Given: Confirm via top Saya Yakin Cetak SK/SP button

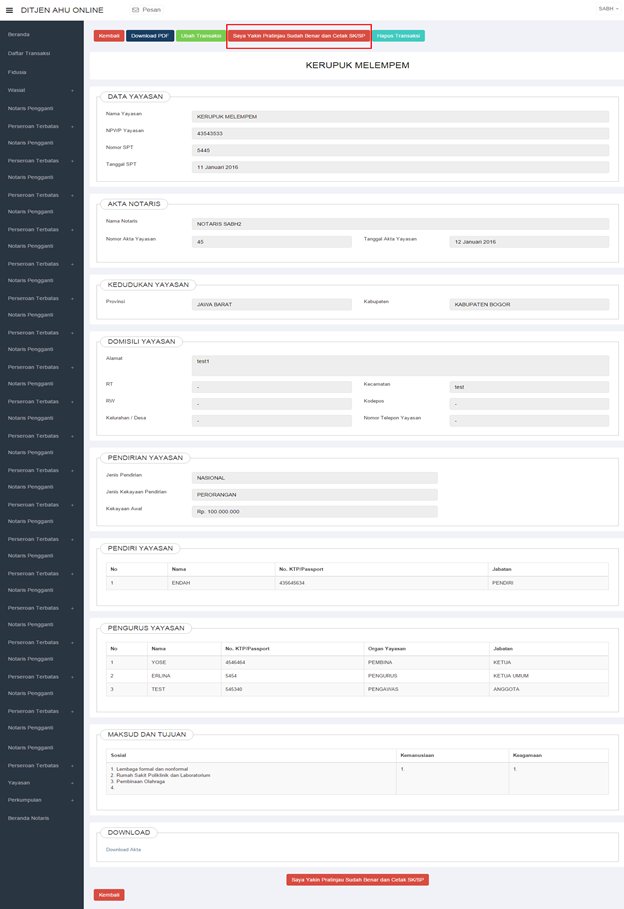Looking at the screenshot, I should tap(299, 36).
